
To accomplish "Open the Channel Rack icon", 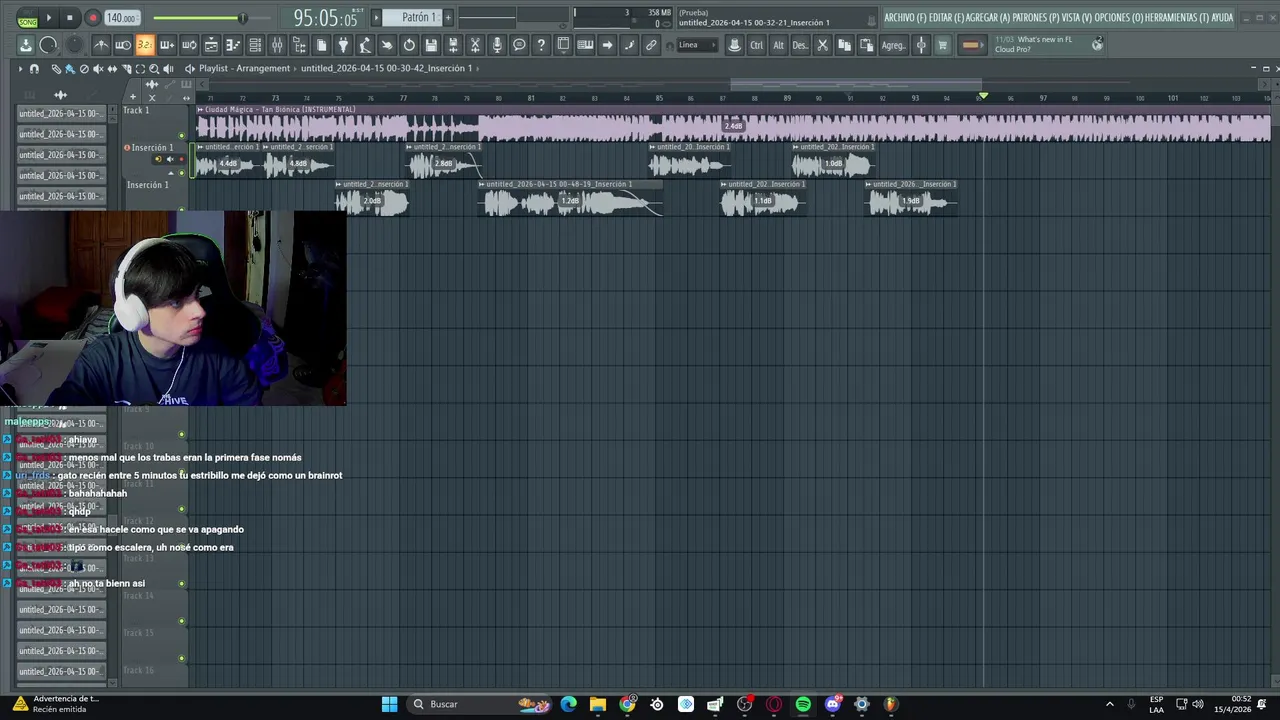I will [255, 45].
